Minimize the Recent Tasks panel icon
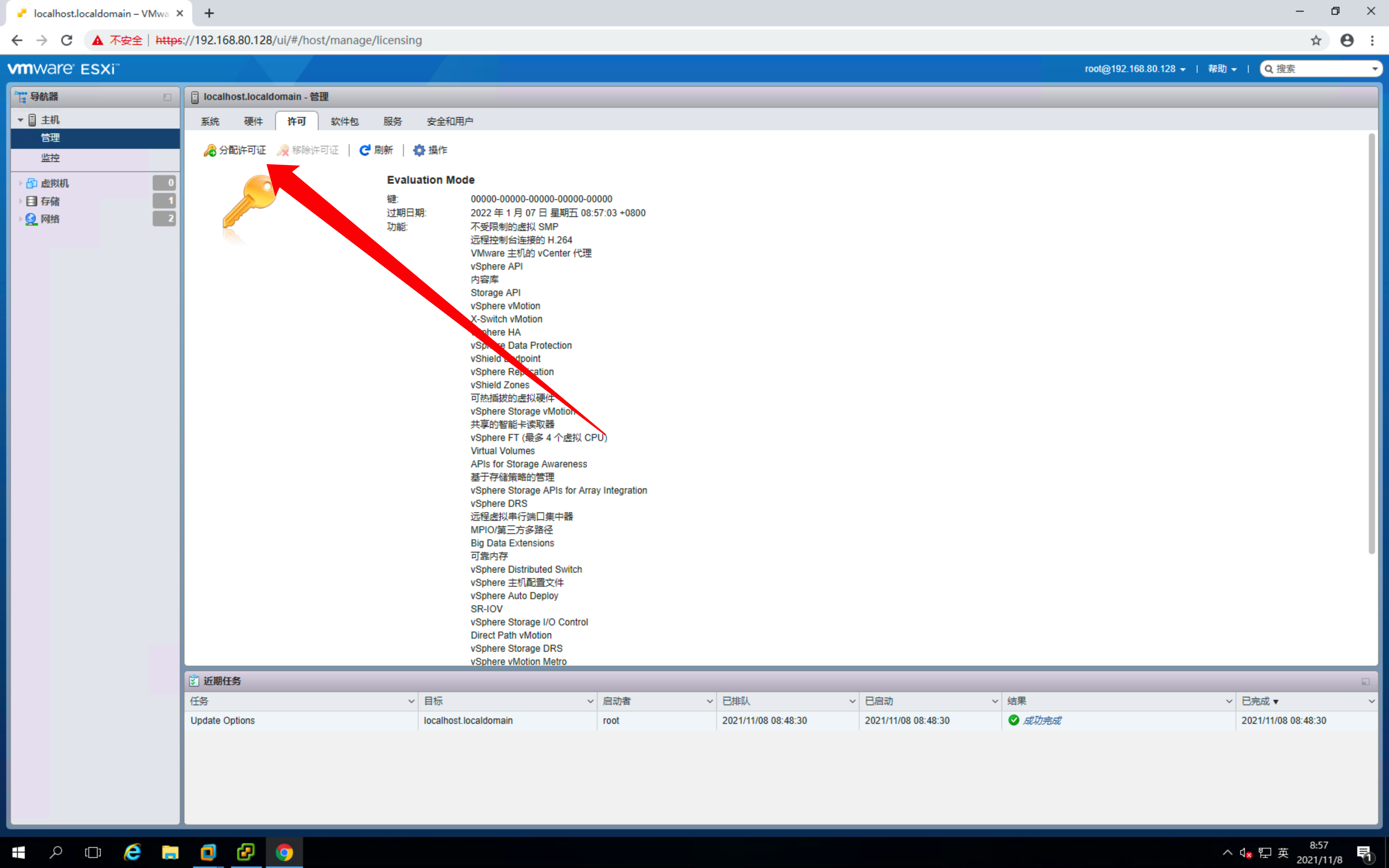The width and height of the screenshot is (1389, 868). [x=1365, y=682]
